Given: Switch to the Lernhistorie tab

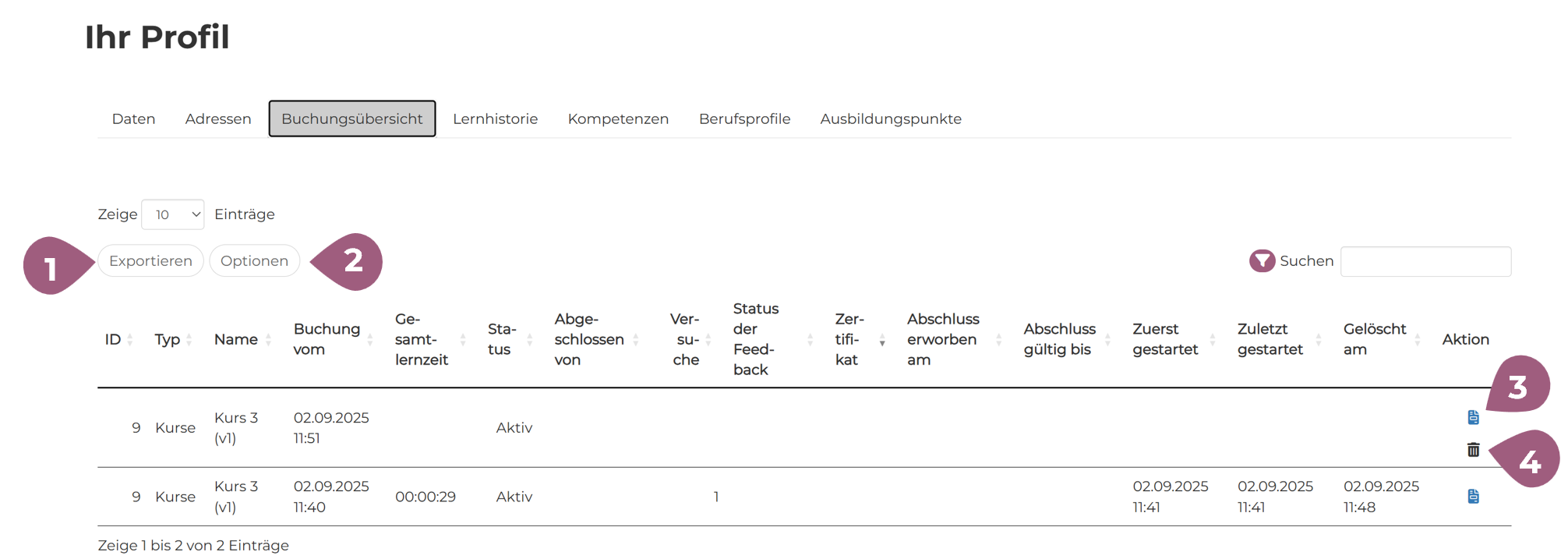Looking at the screenshot, I should pyautogui.click(x=495, y=119).
